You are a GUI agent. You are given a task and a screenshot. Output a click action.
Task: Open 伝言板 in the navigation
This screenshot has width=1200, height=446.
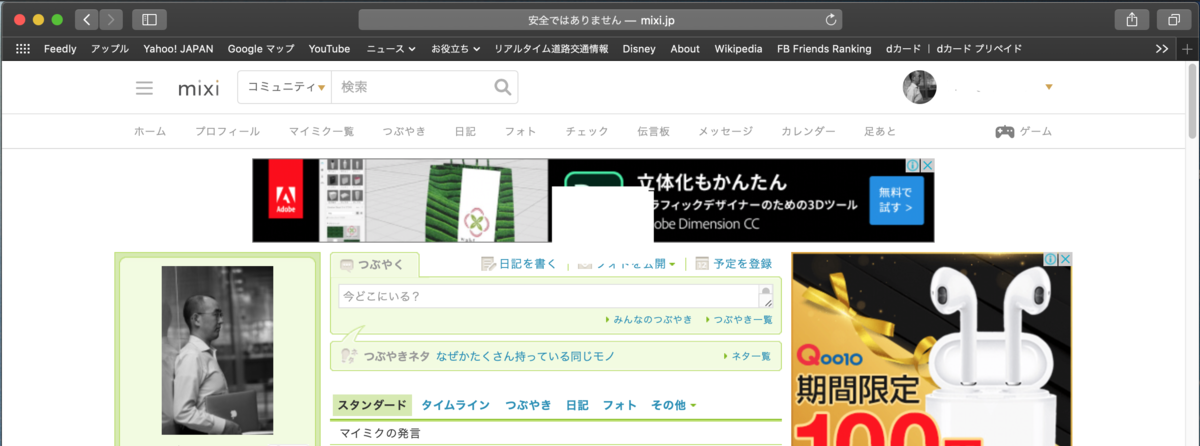click(x=653, y=131)
